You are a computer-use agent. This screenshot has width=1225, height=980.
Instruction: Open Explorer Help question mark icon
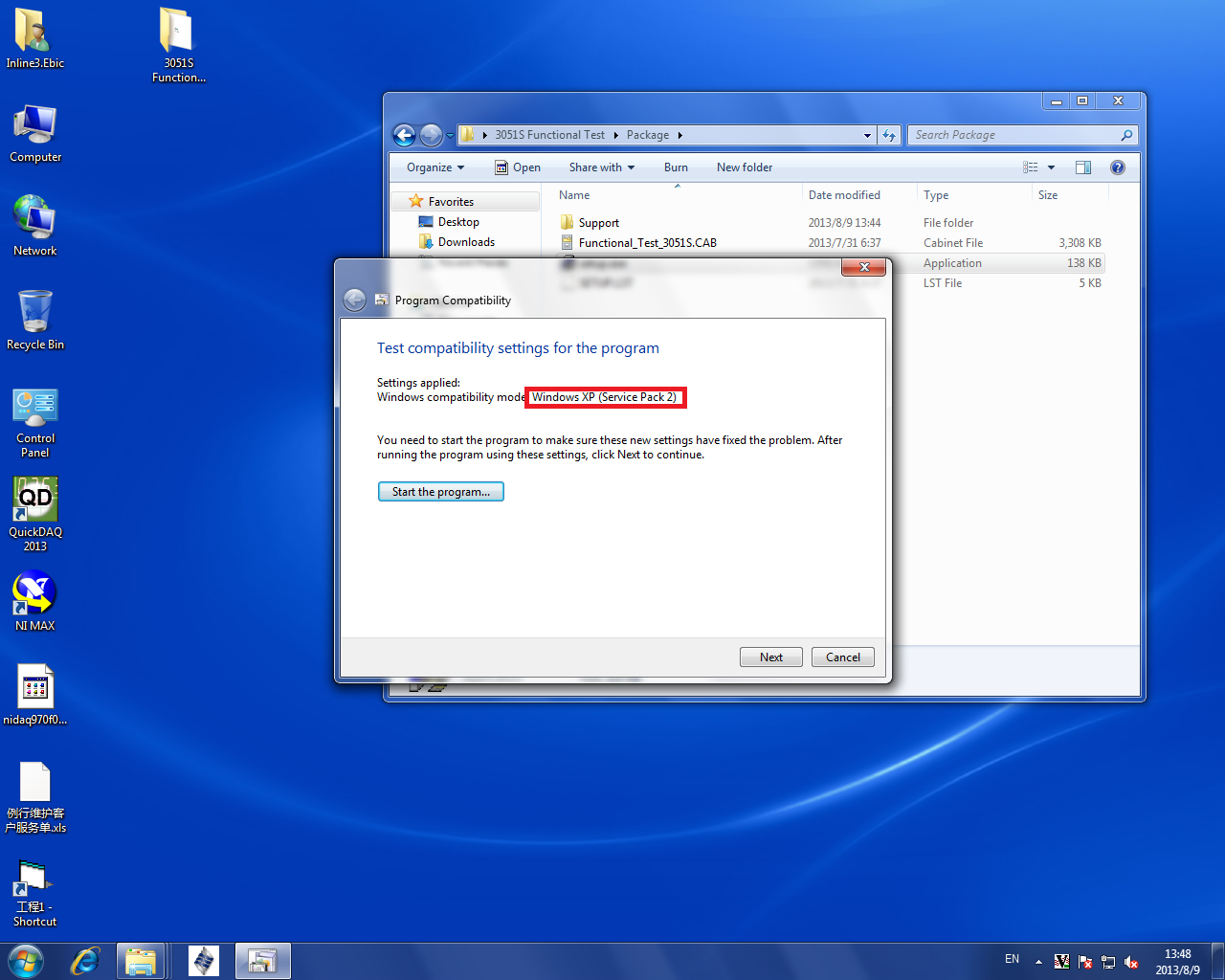1117,167
